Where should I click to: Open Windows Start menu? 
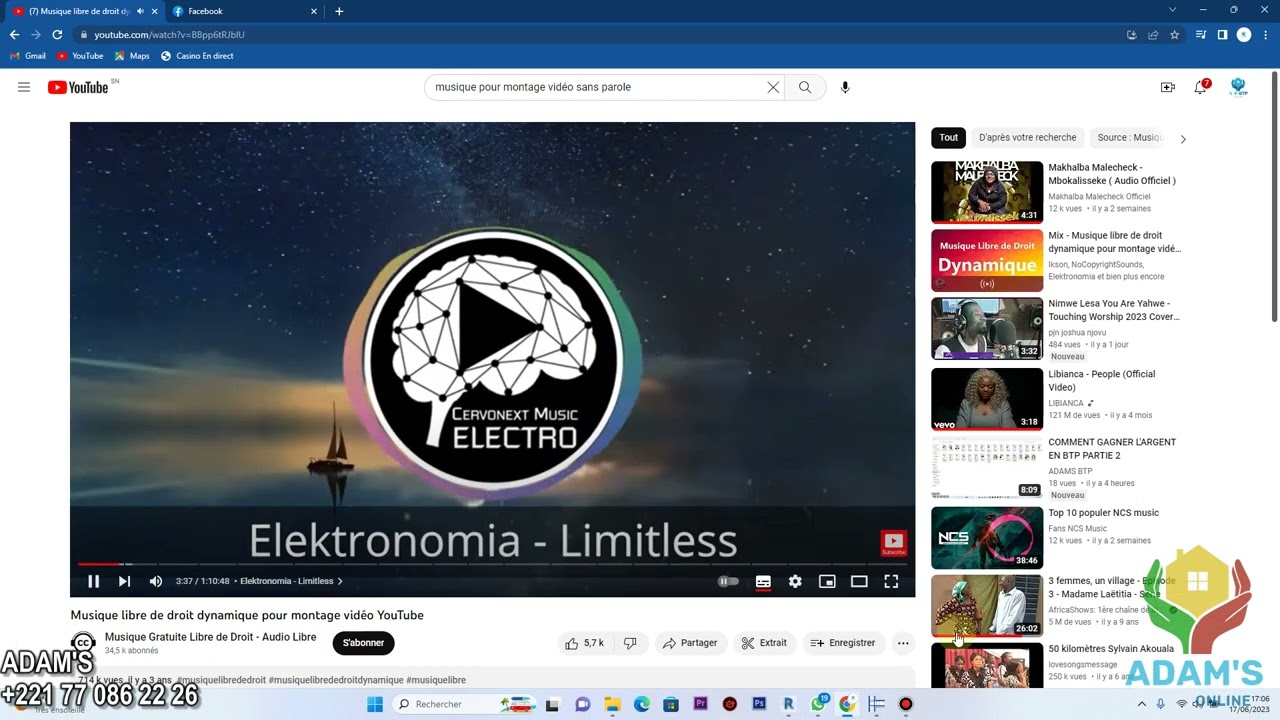pos(375,704)
